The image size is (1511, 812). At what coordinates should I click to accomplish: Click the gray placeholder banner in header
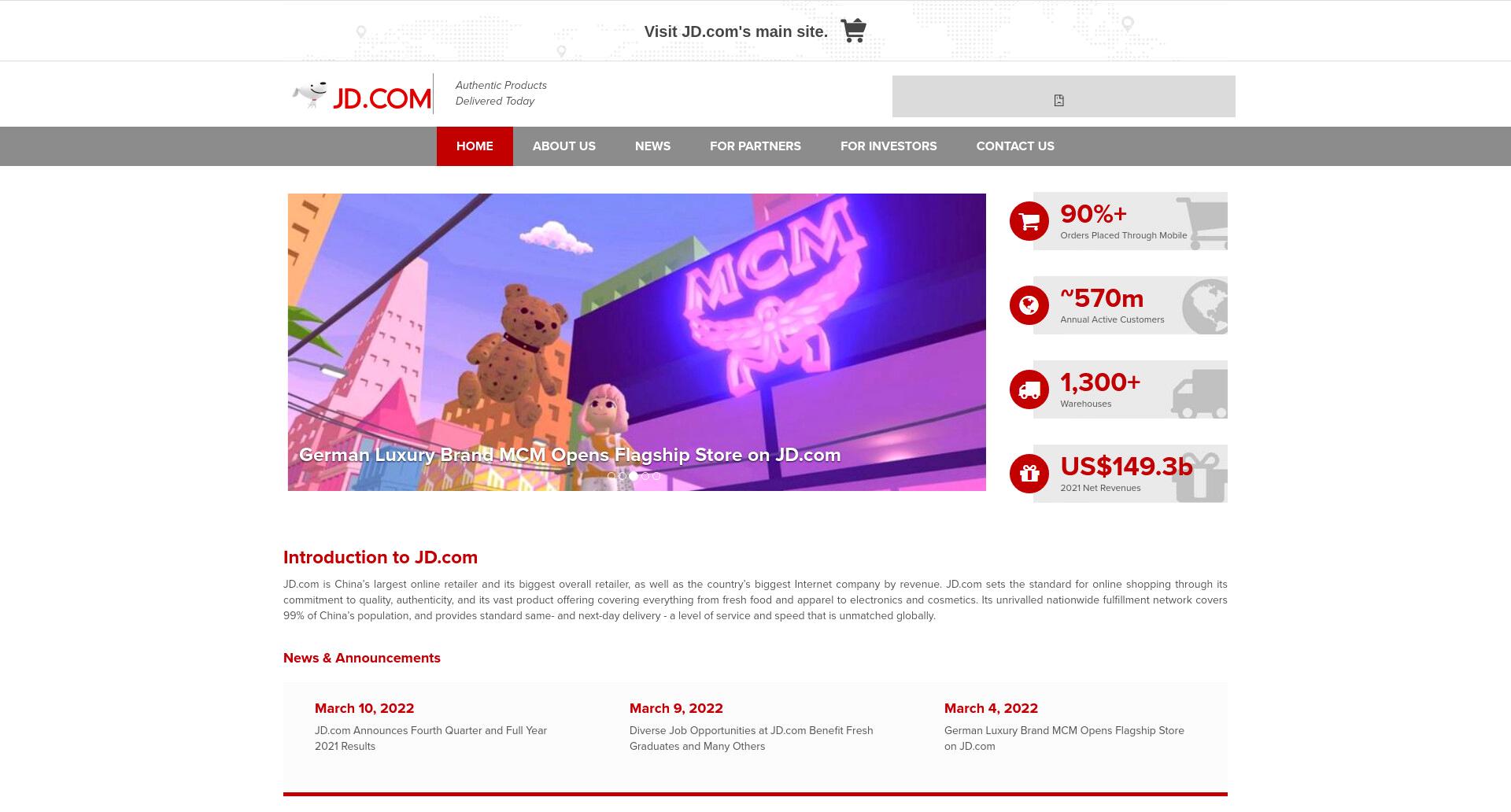[x=1064, y=96]
